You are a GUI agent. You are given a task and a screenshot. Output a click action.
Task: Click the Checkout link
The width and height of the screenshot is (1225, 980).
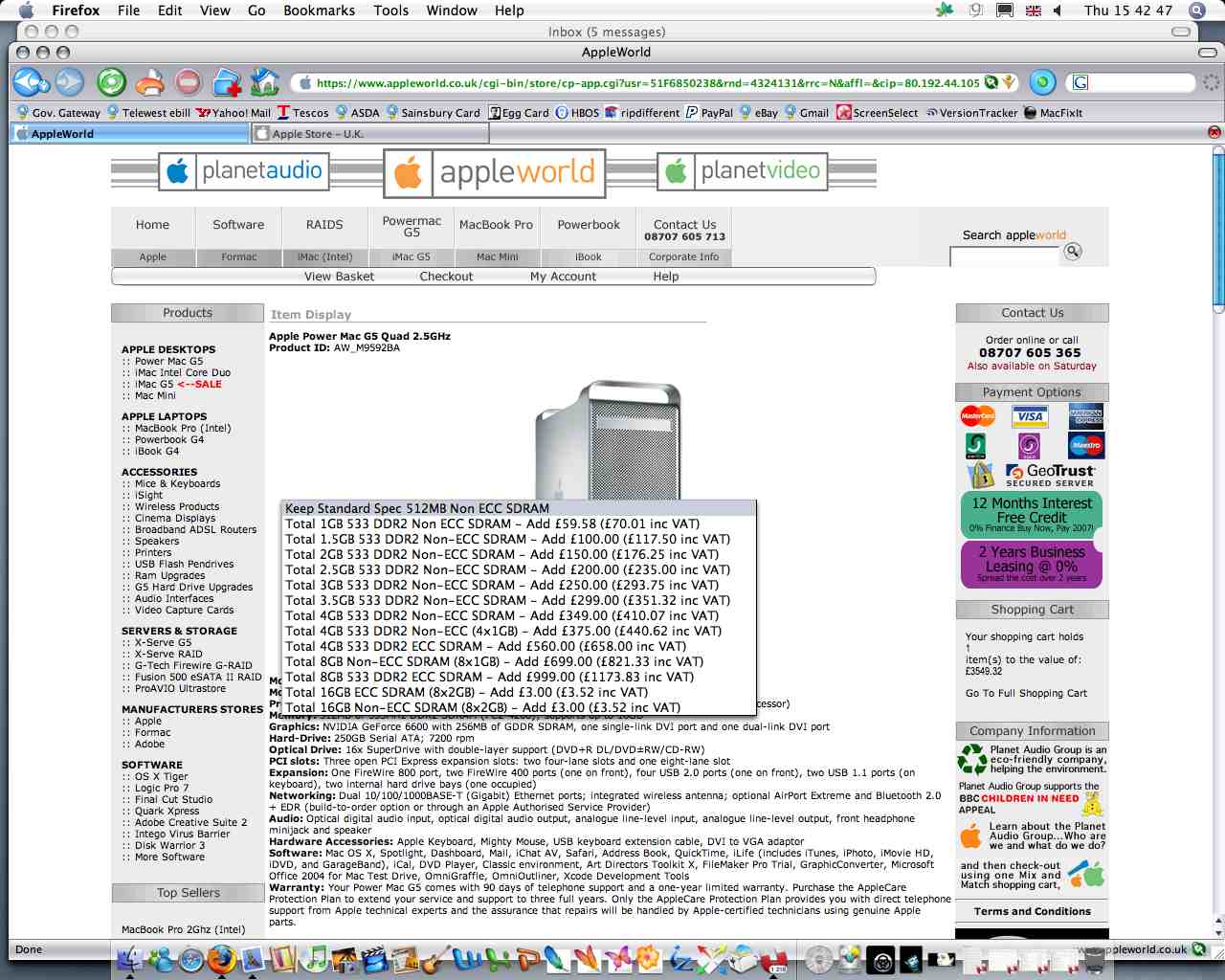coord(446,277)
